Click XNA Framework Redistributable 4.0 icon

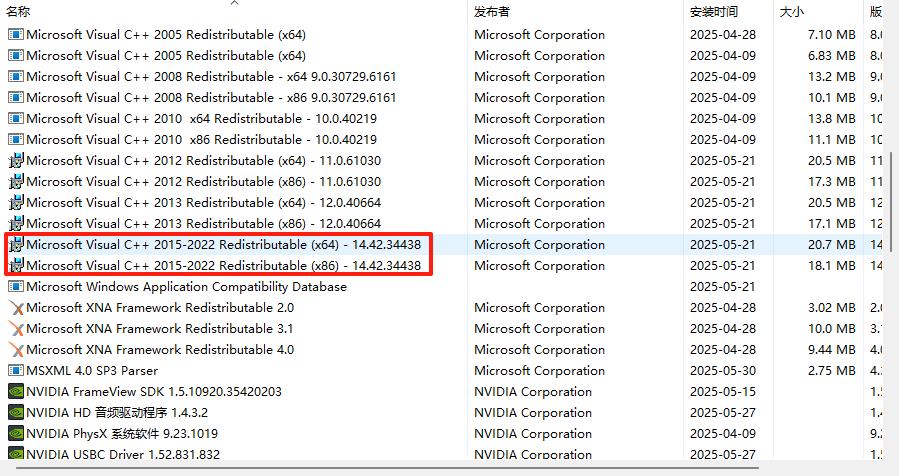pos(16,350)
